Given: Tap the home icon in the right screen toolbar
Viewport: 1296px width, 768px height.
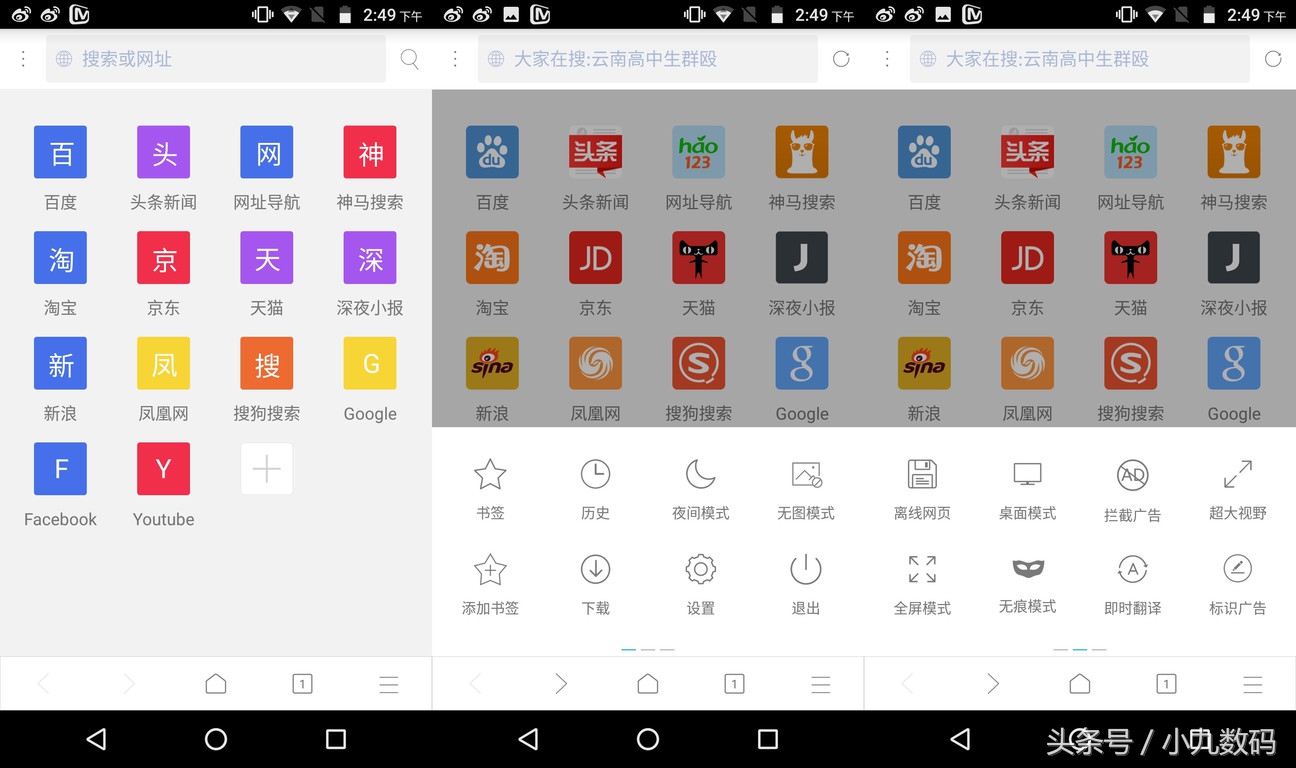Looking at the screenshot, I should click(1080, 683).
